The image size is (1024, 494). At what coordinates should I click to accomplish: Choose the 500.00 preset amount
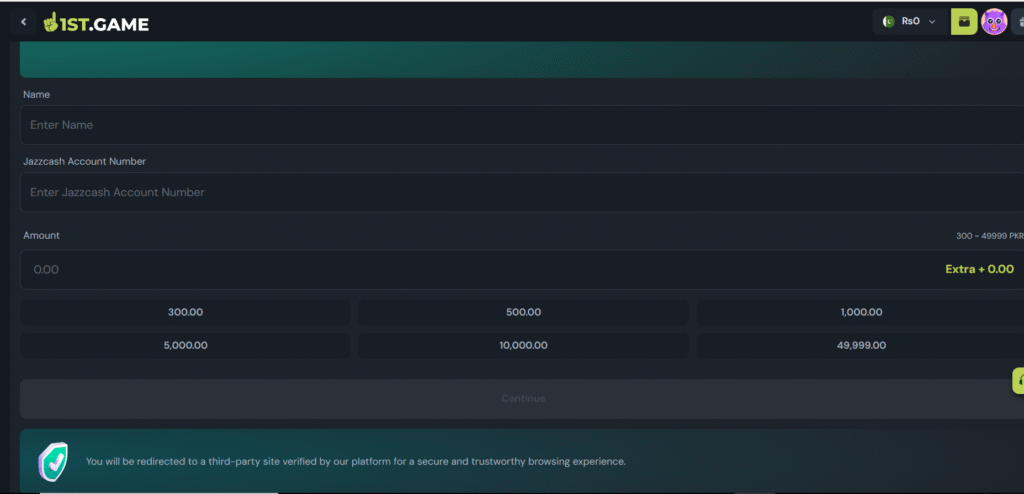coord(523,312)
